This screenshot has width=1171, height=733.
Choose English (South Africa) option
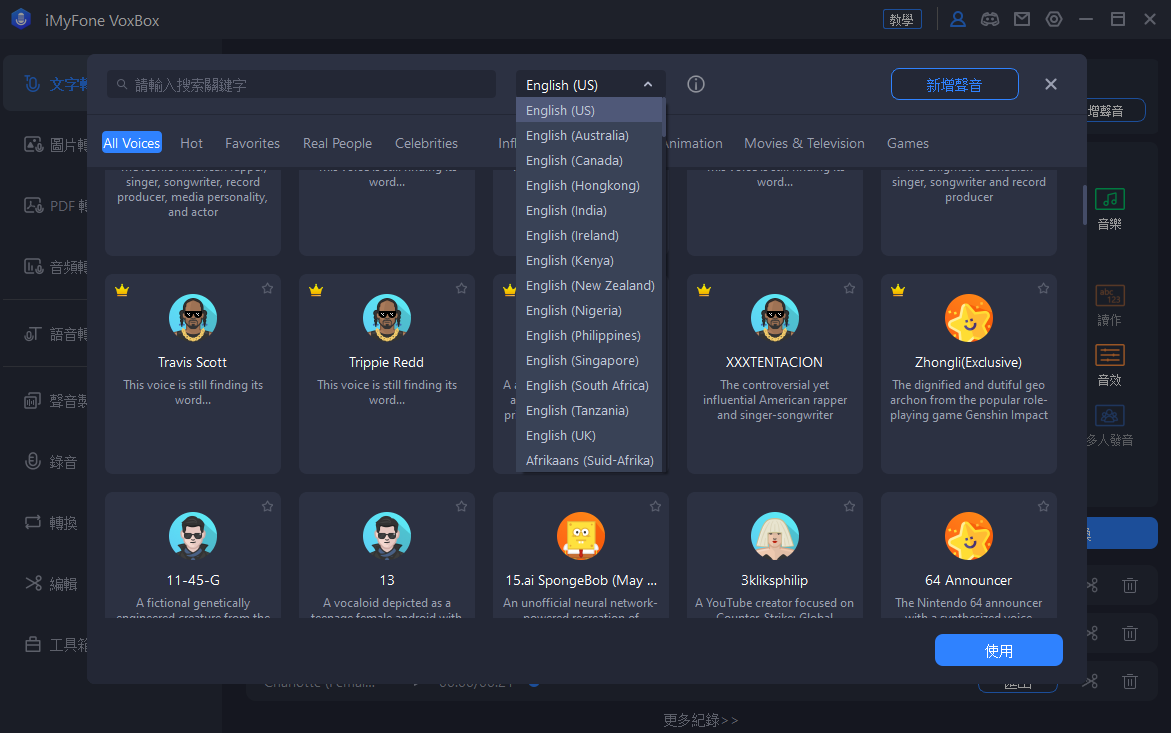tap(588, 385)
